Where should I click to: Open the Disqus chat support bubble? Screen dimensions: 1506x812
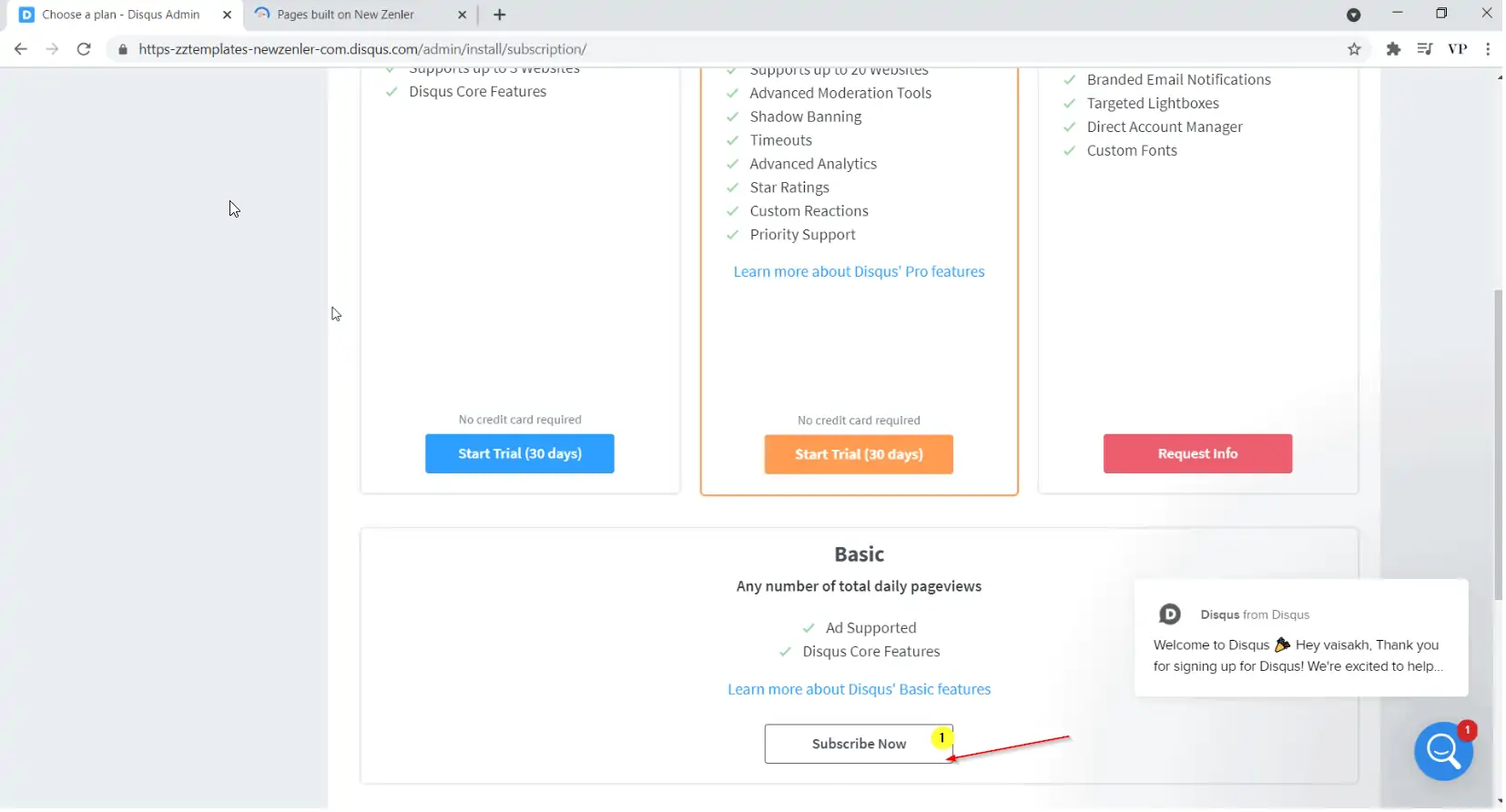pos(1442,751)
